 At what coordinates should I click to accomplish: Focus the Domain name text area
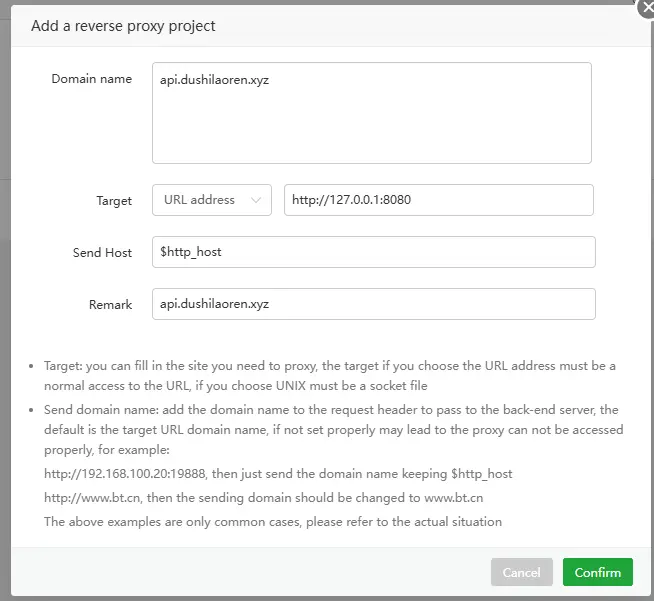click(x=372, y=113)
